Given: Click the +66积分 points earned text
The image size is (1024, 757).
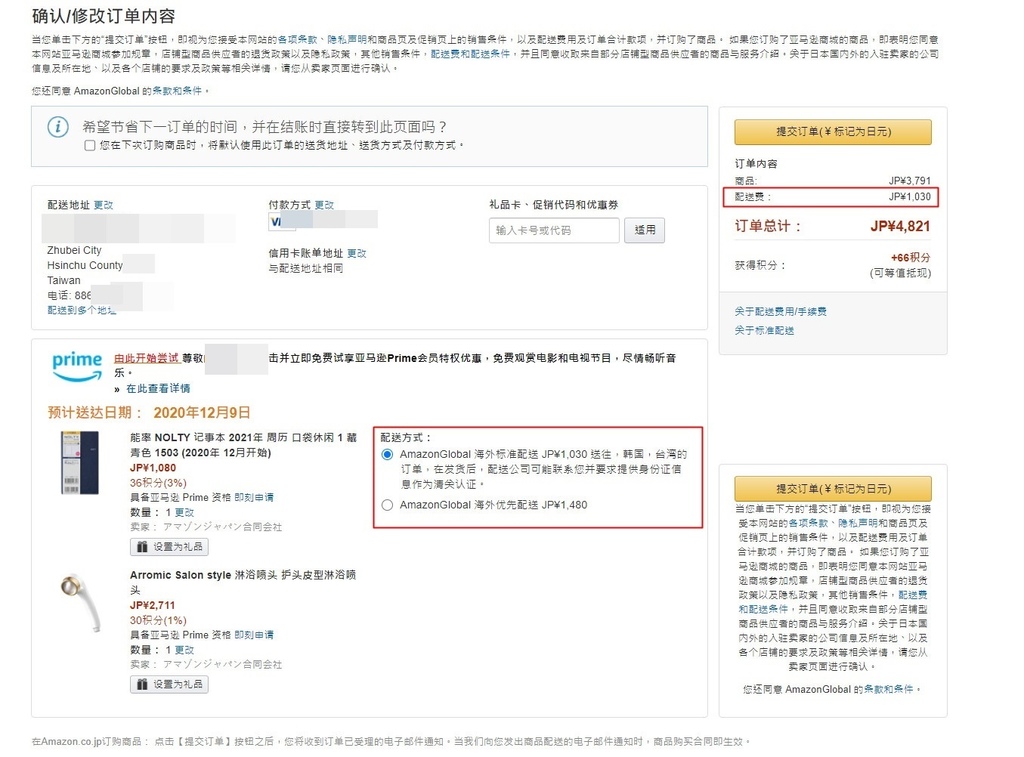Looking at the screenshot, I should tap(910, 258).
